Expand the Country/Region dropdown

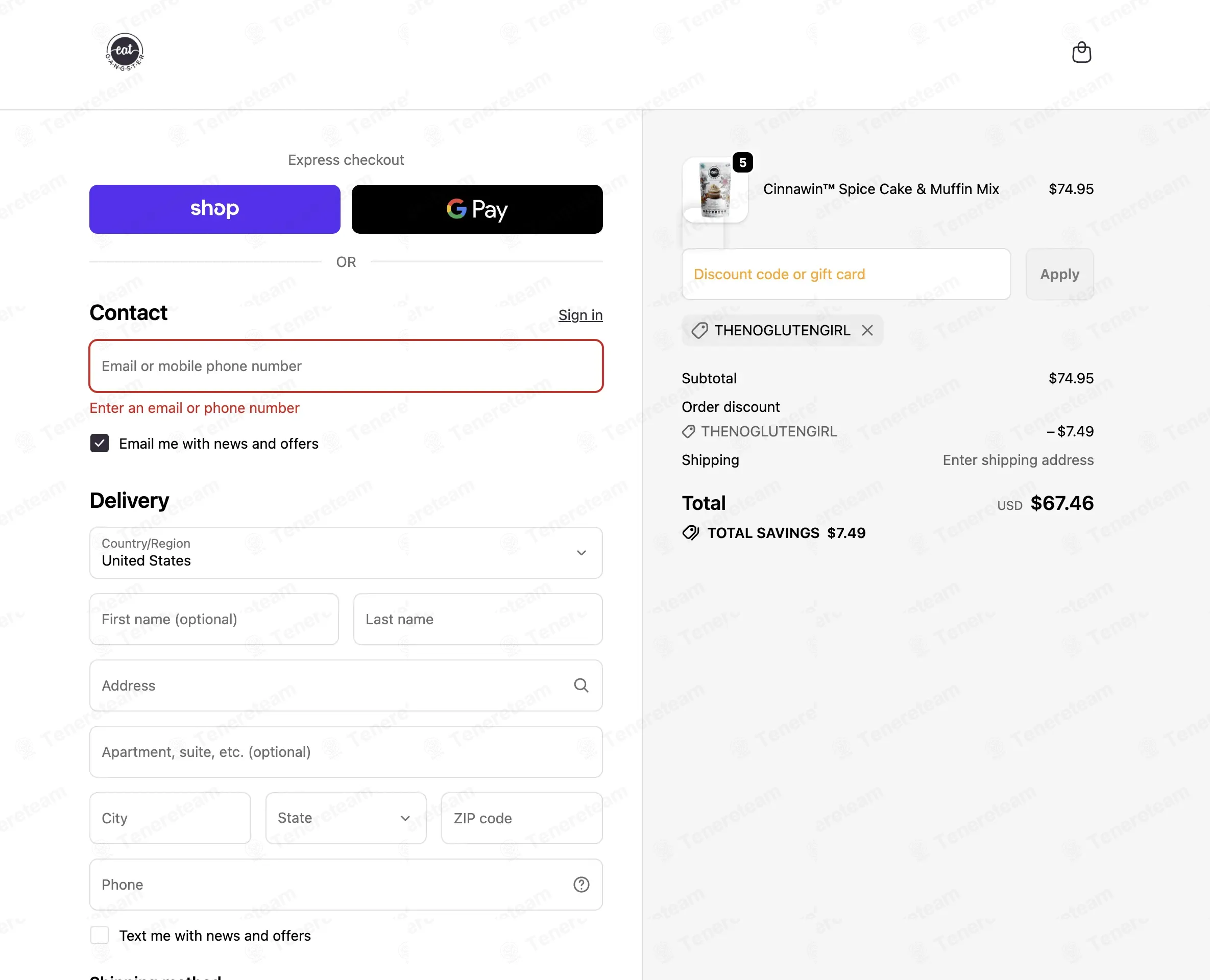point(346,553)
